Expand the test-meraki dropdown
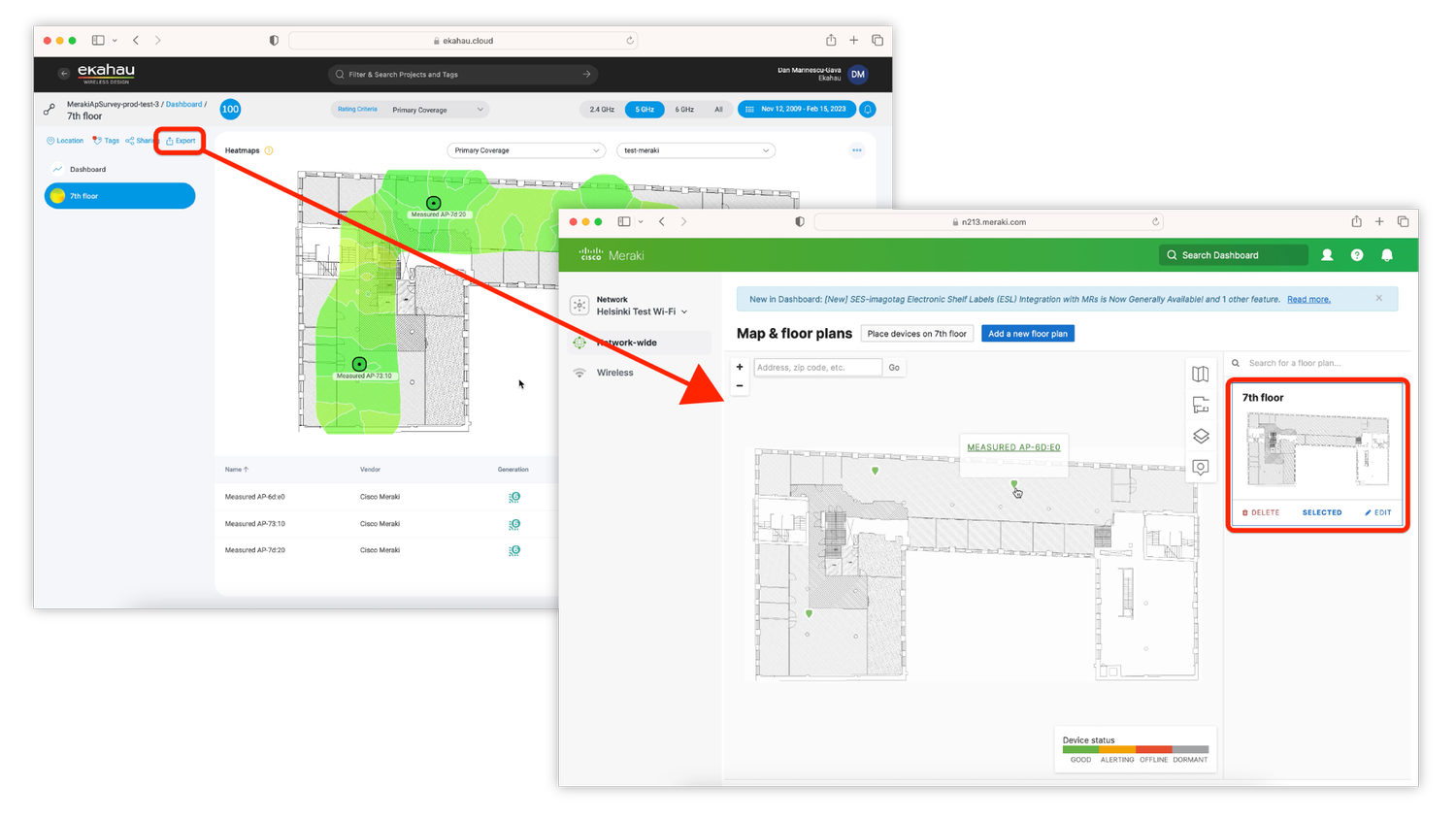Screen dimensions: 1456x819 click(x=695, y=150)
